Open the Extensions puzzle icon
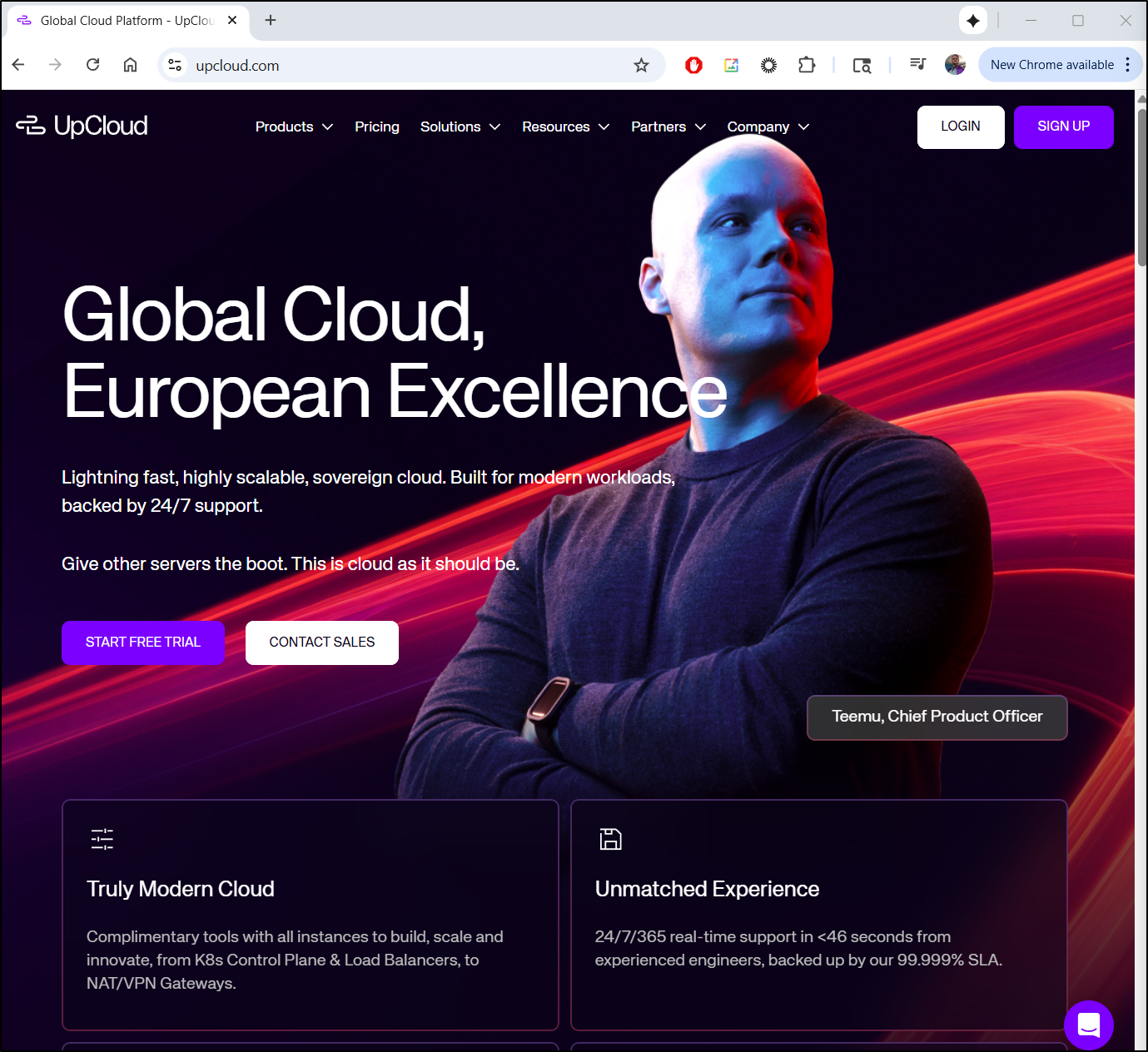The image size is (1148, 1052). [806, 65]
